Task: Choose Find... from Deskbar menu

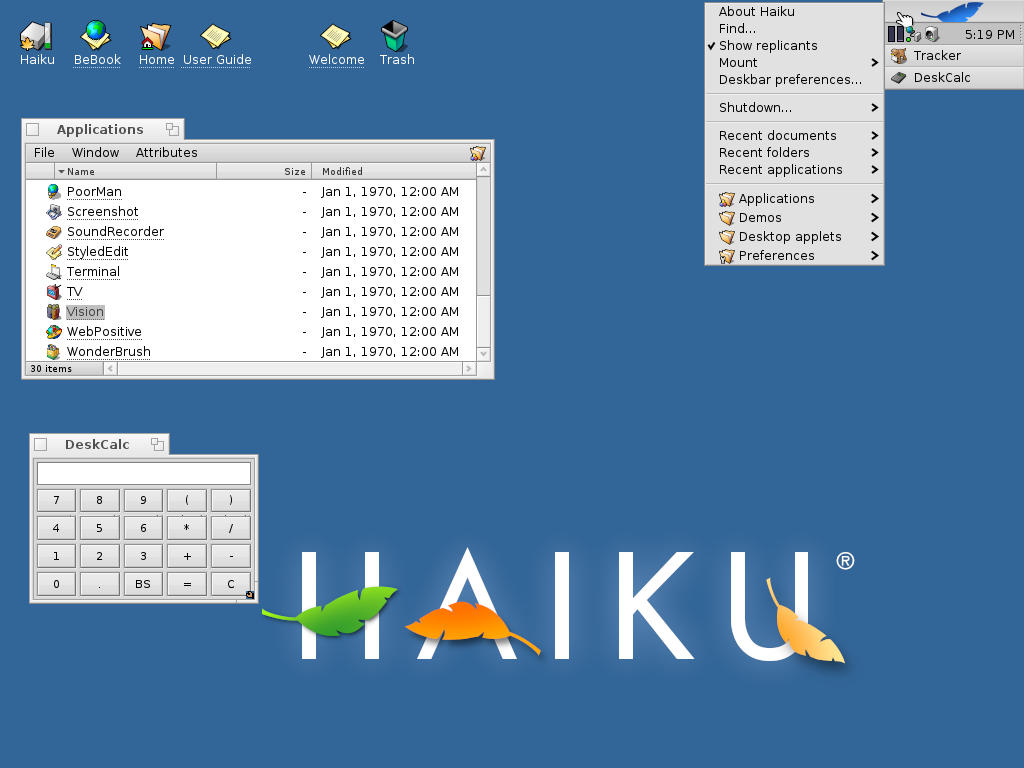Action: point(794,29)
